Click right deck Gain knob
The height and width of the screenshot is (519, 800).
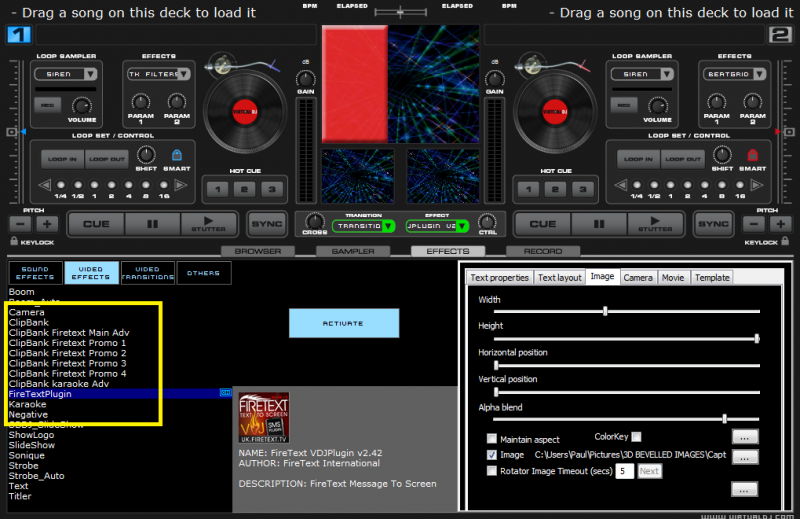tap(494, 79)
